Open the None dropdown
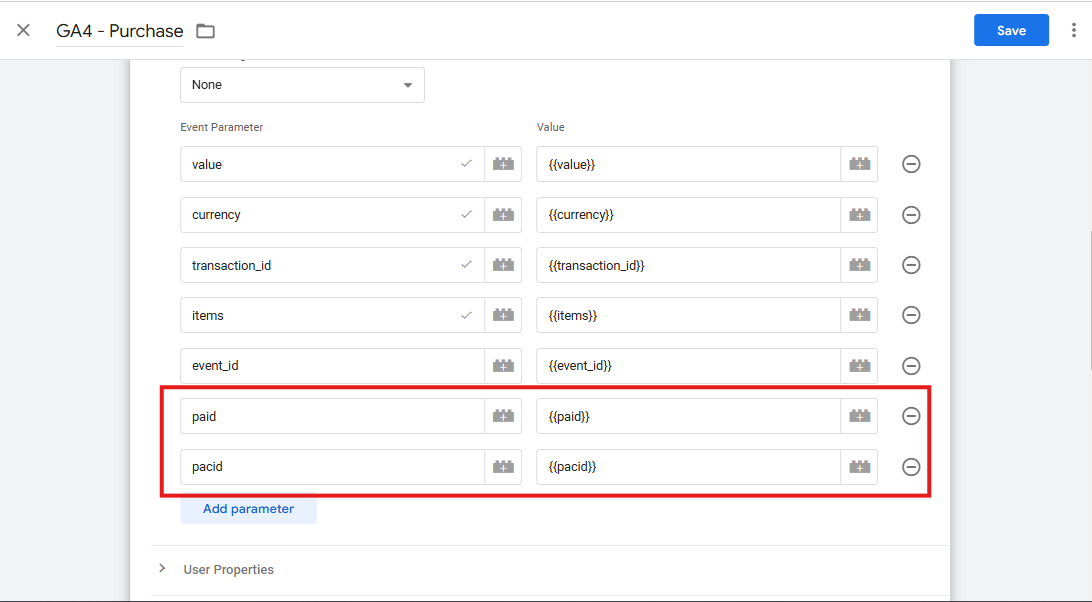The image size is (1092, 602). point(302,85)
